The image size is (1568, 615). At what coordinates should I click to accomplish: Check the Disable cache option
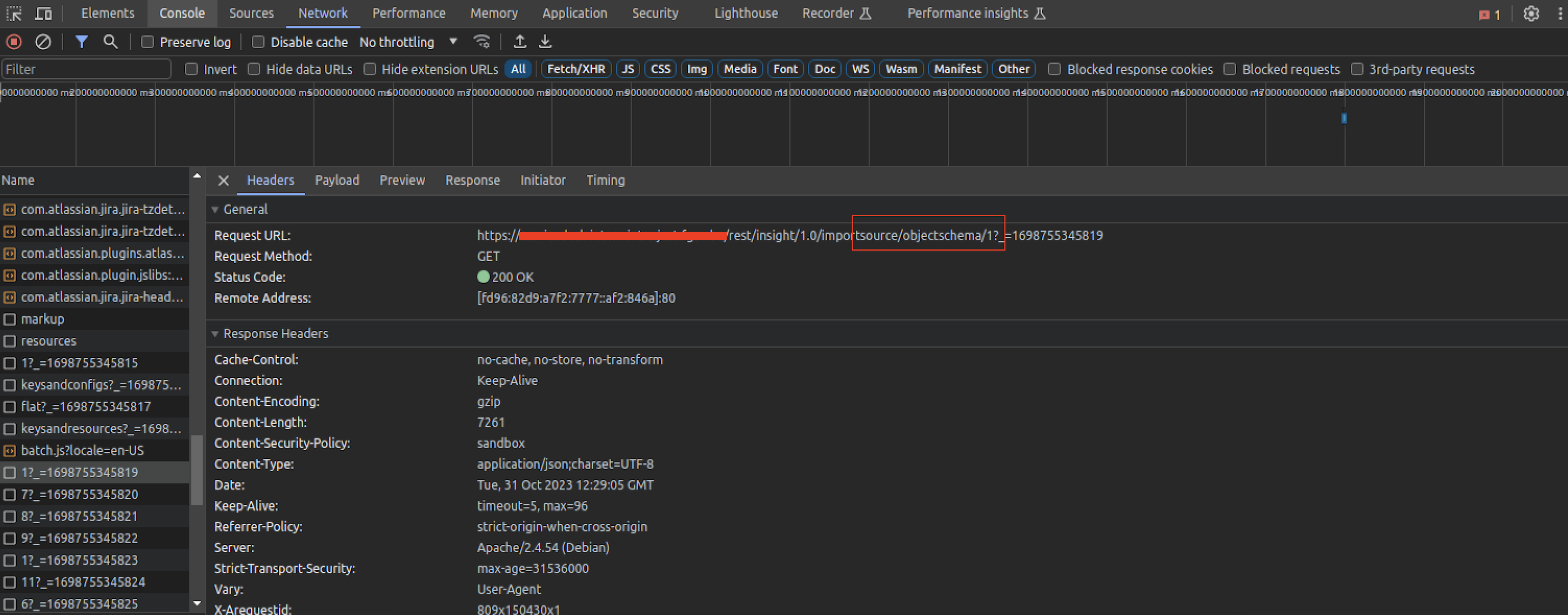point(258,42)
